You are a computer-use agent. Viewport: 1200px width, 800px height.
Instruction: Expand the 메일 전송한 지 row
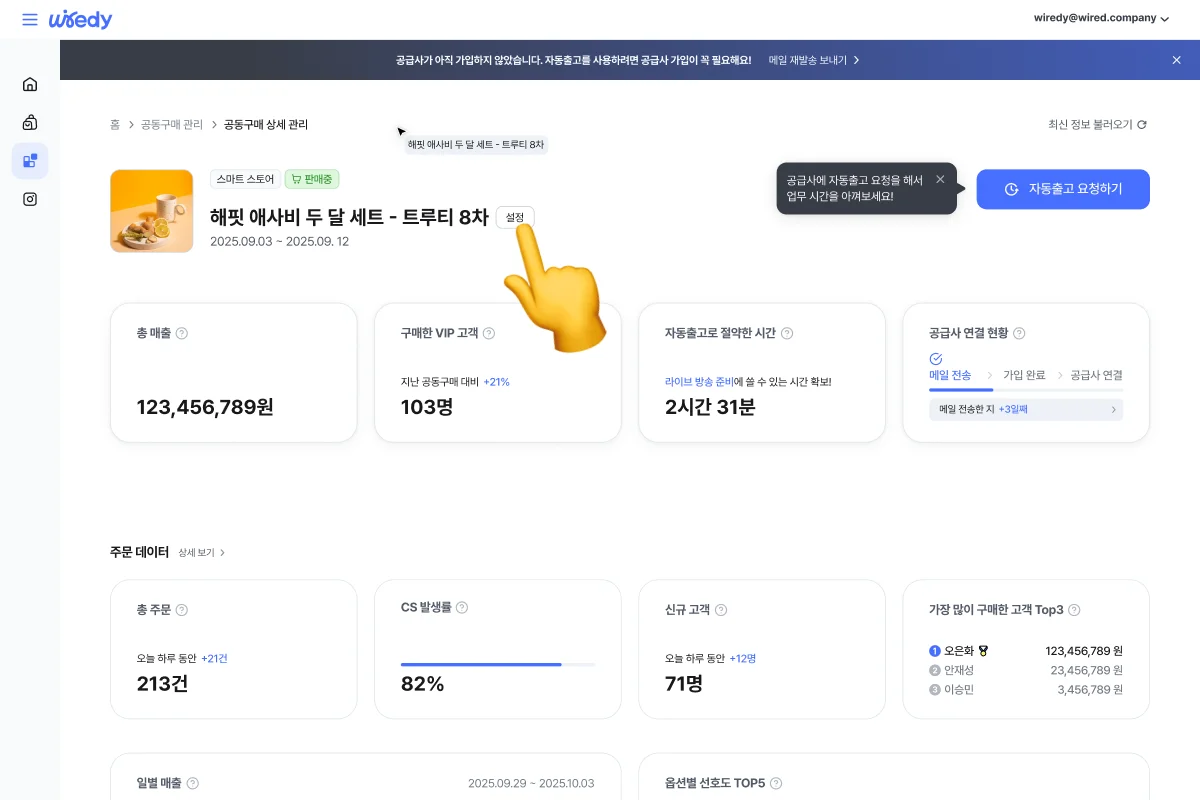[x=1025, y=409]
